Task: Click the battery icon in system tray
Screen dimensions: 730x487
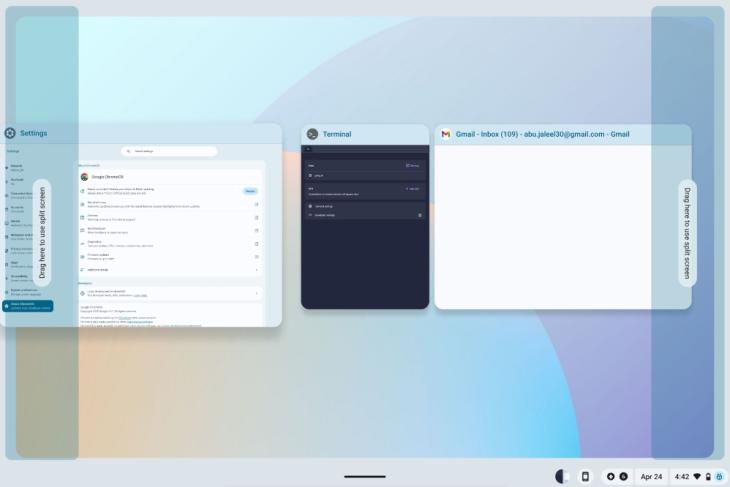Action: click(x=708, y=476)
